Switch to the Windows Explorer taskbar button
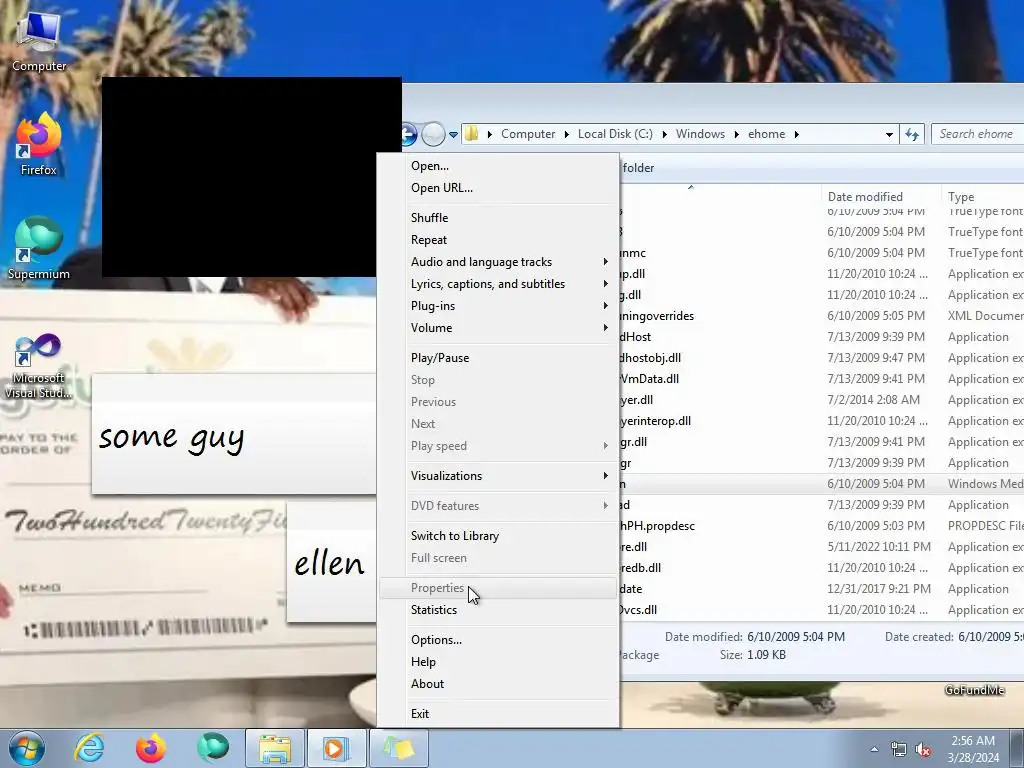The height and width of the screenshot is (768, 1024). click(275, 748)
